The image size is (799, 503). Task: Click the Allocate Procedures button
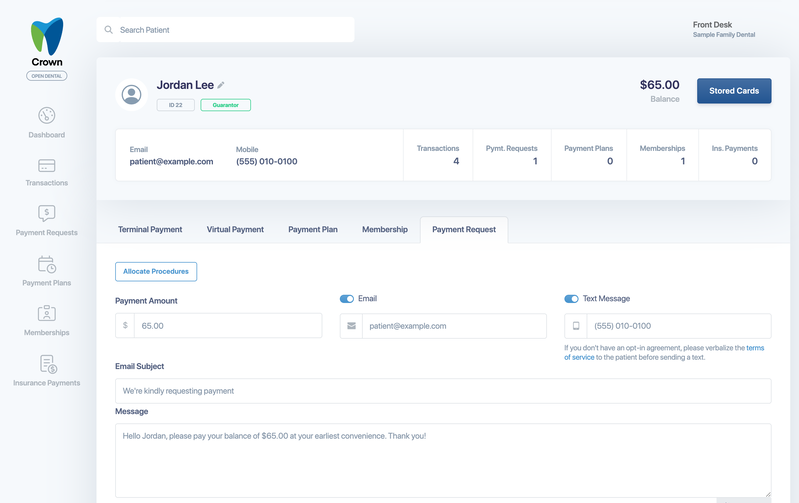point(156,272)
